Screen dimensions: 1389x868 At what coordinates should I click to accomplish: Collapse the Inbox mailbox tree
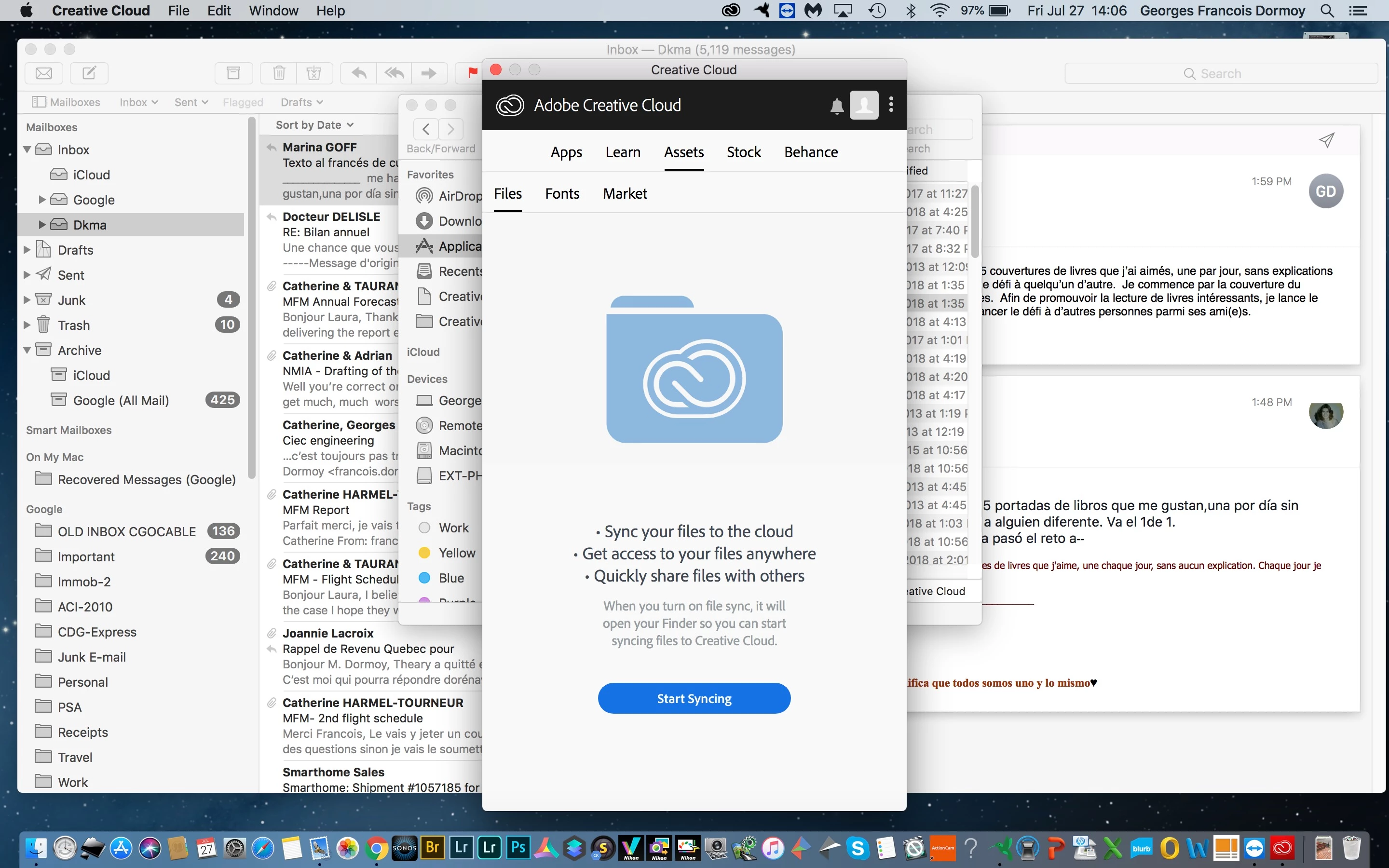[27, 150]
